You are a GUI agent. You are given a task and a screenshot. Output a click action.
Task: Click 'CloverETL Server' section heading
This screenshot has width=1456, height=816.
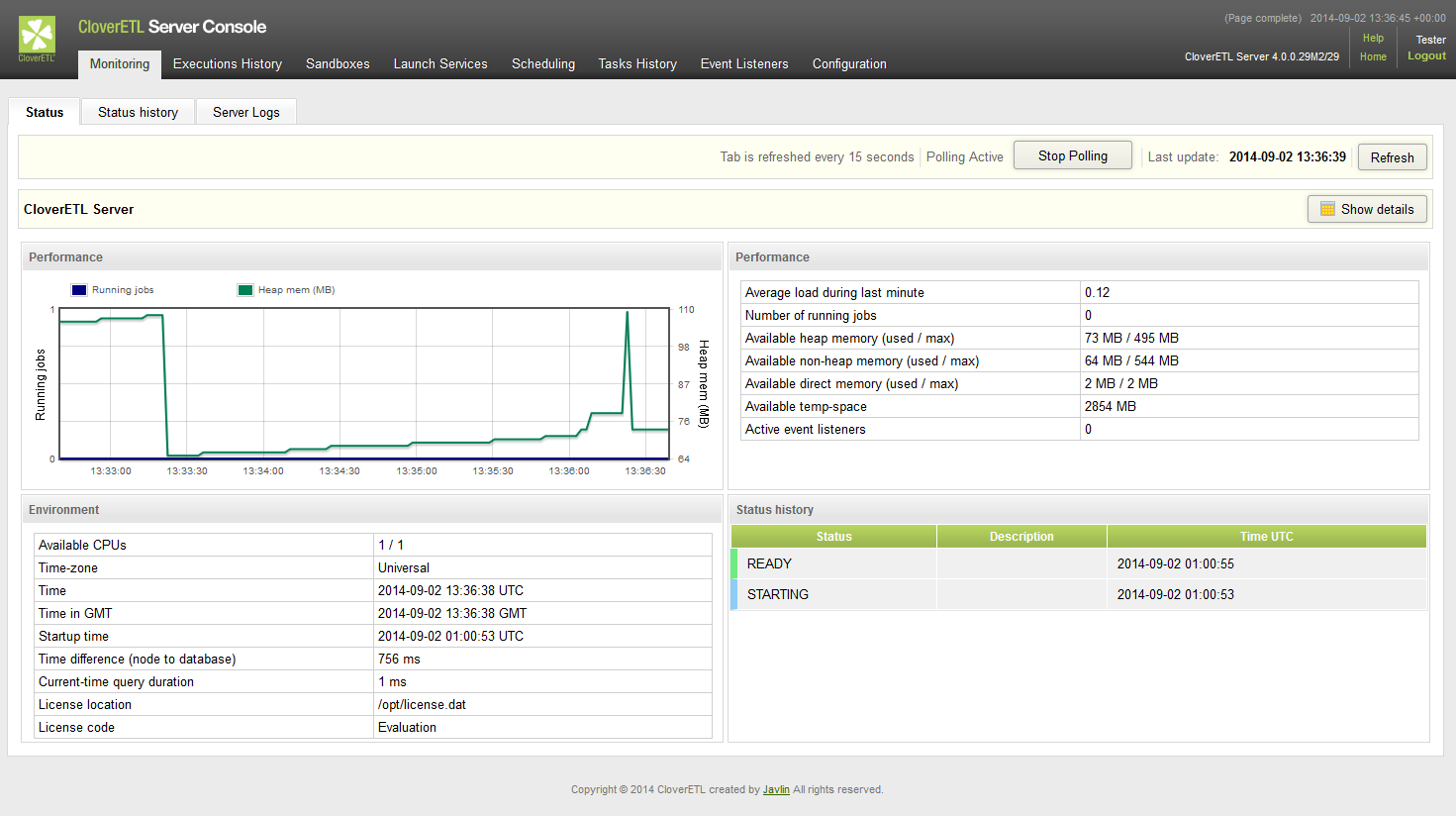(78, 209)
